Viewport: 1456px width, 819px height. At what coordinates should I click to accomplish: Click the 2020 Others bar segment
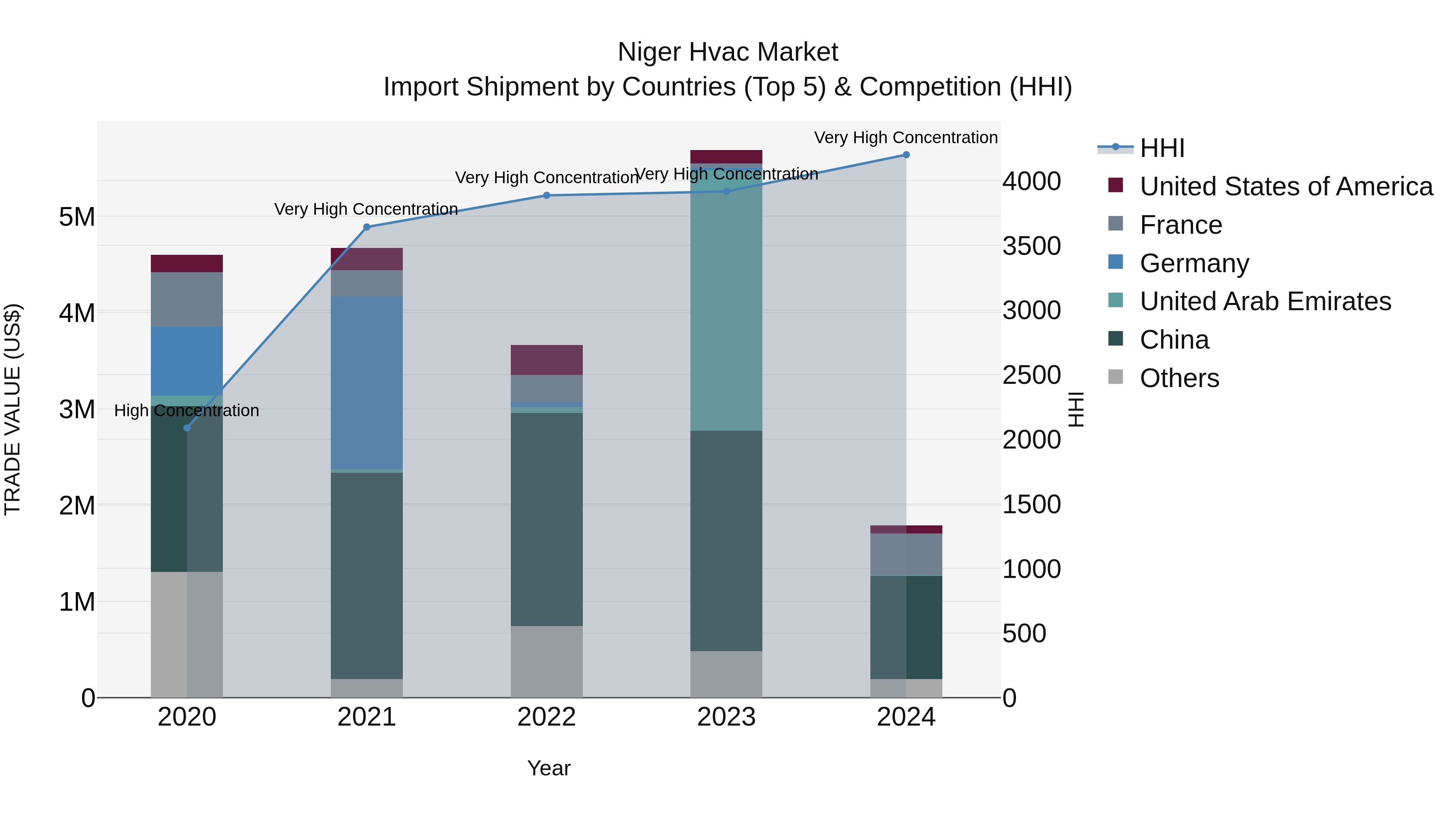[x=187, y=635]
